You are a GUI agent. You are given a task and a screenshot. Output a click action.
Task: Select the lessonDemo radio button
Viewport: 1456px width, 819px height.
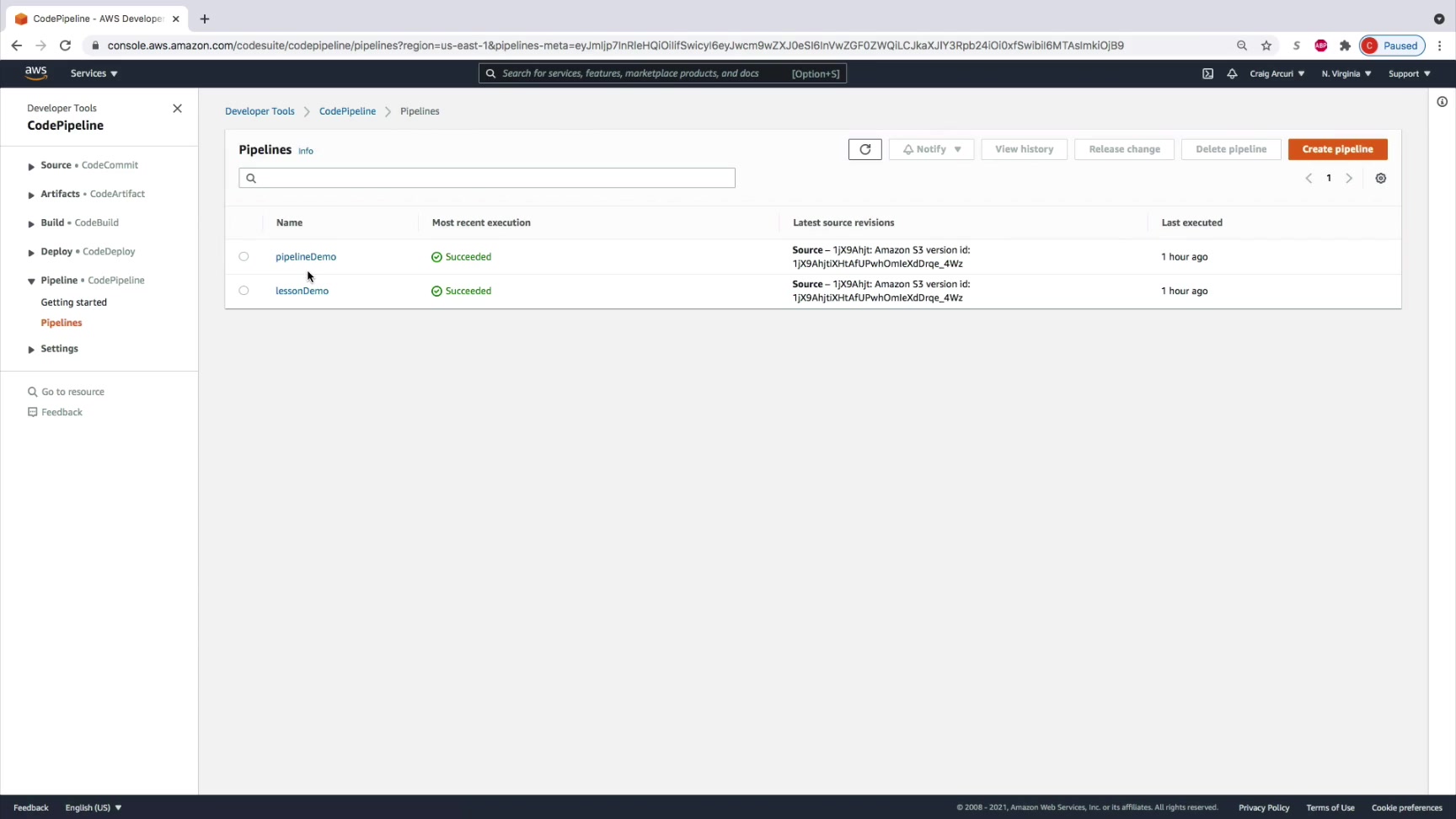[244, 291]
